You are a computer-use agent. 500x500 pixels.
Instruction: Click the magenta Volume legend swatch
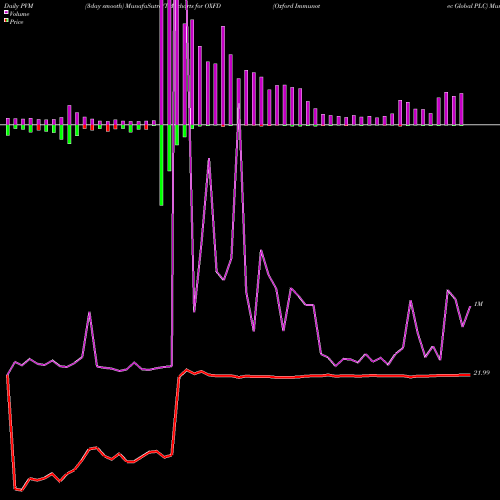point(6,13)
